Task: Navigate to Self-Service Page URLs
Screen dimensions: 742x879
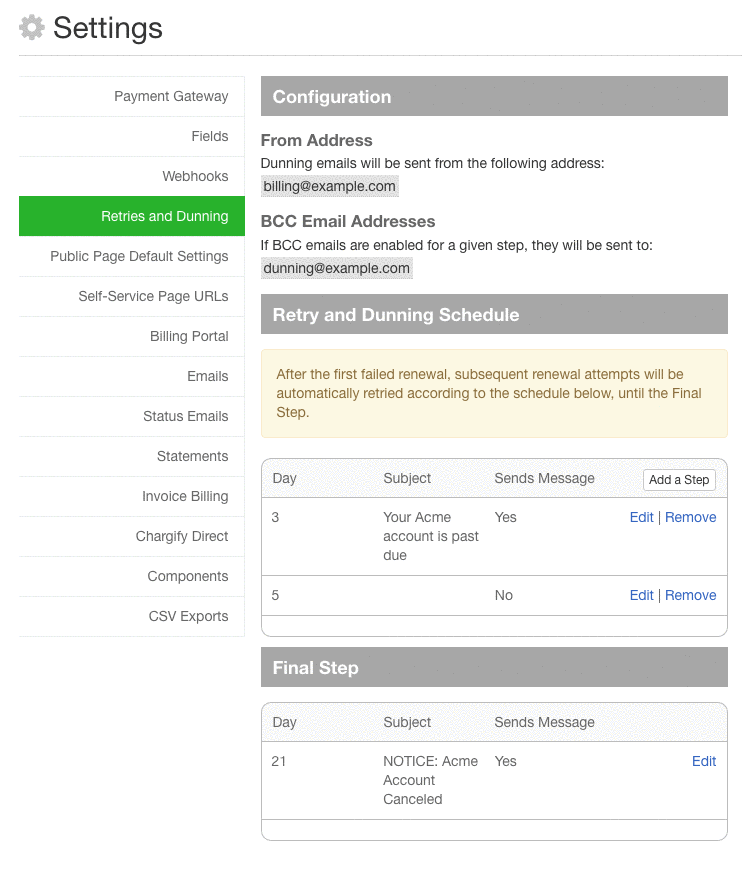Action: pos(153,297)
